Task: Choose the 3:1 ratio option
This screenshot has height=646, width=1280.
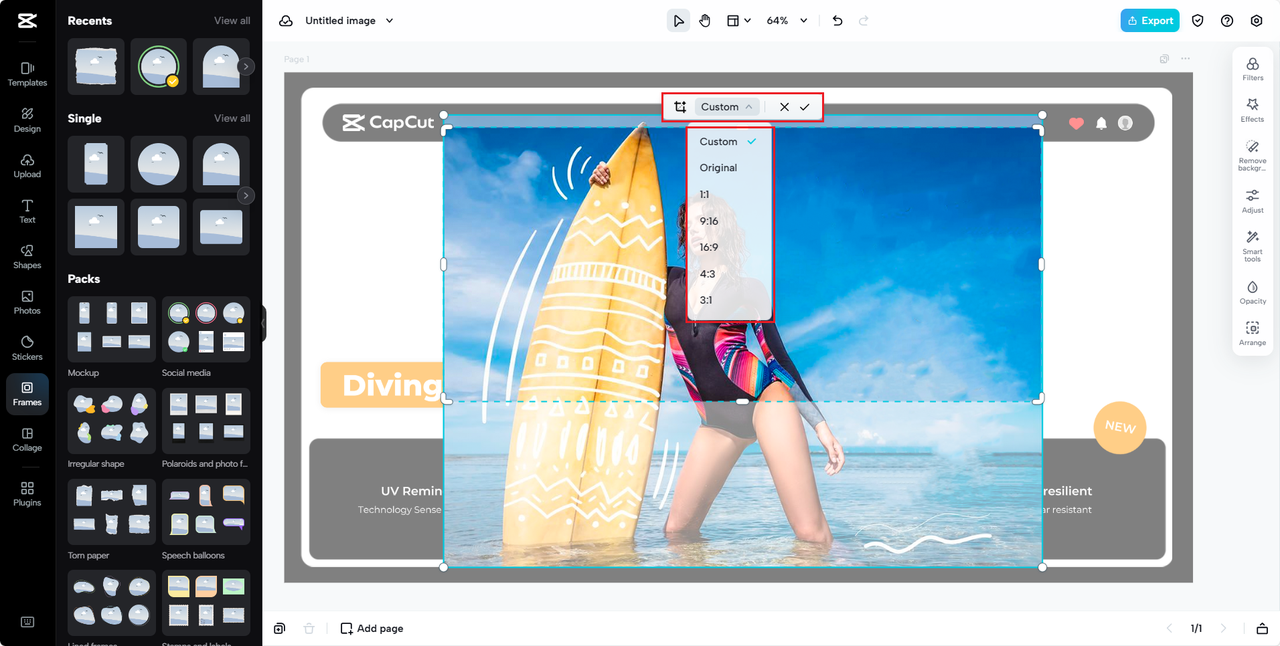Action: [729, 300]
